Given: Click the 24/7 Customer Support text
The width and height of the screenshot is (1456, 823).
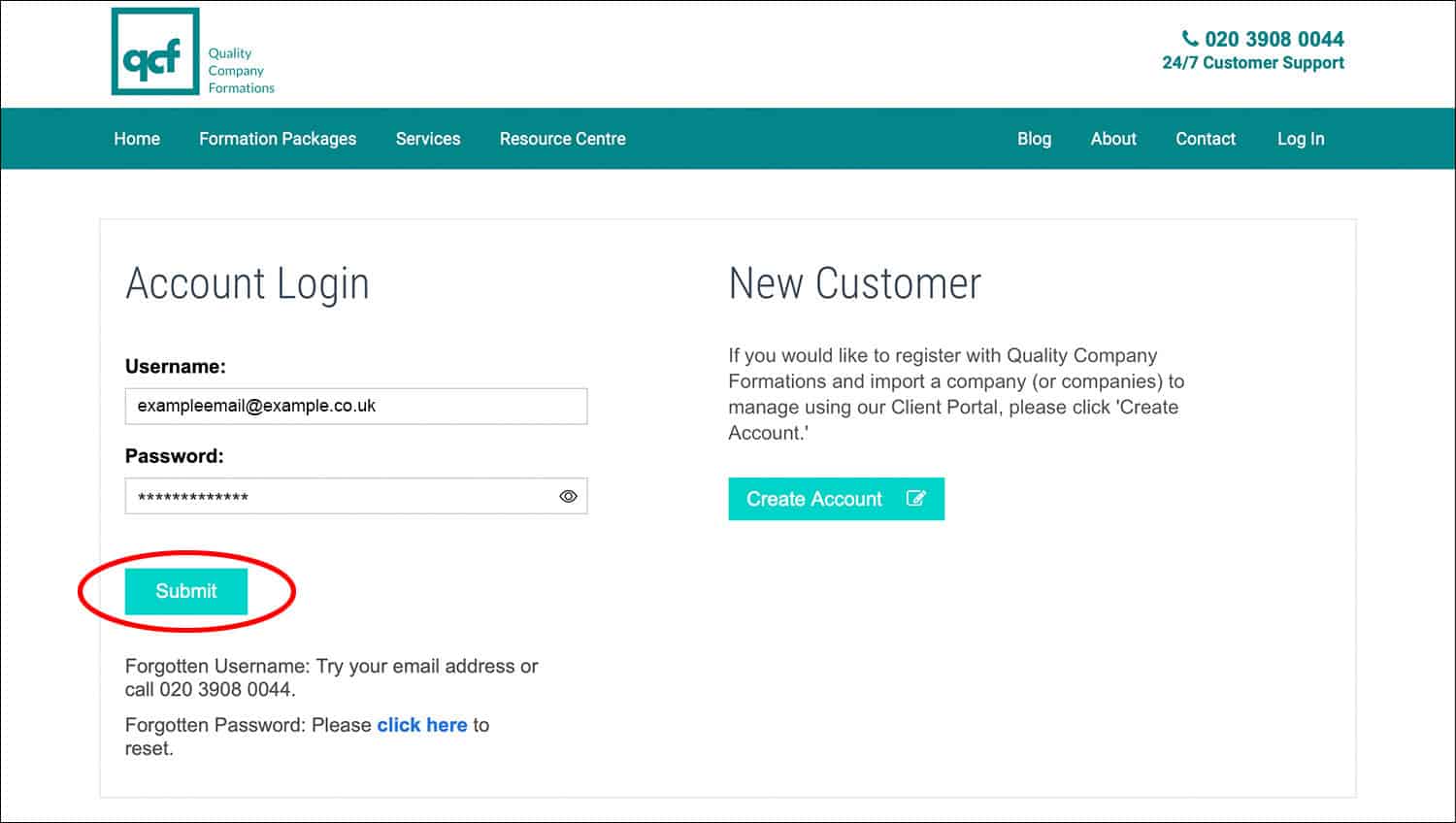Looking at the screenshot, I should click(1253, 63).
